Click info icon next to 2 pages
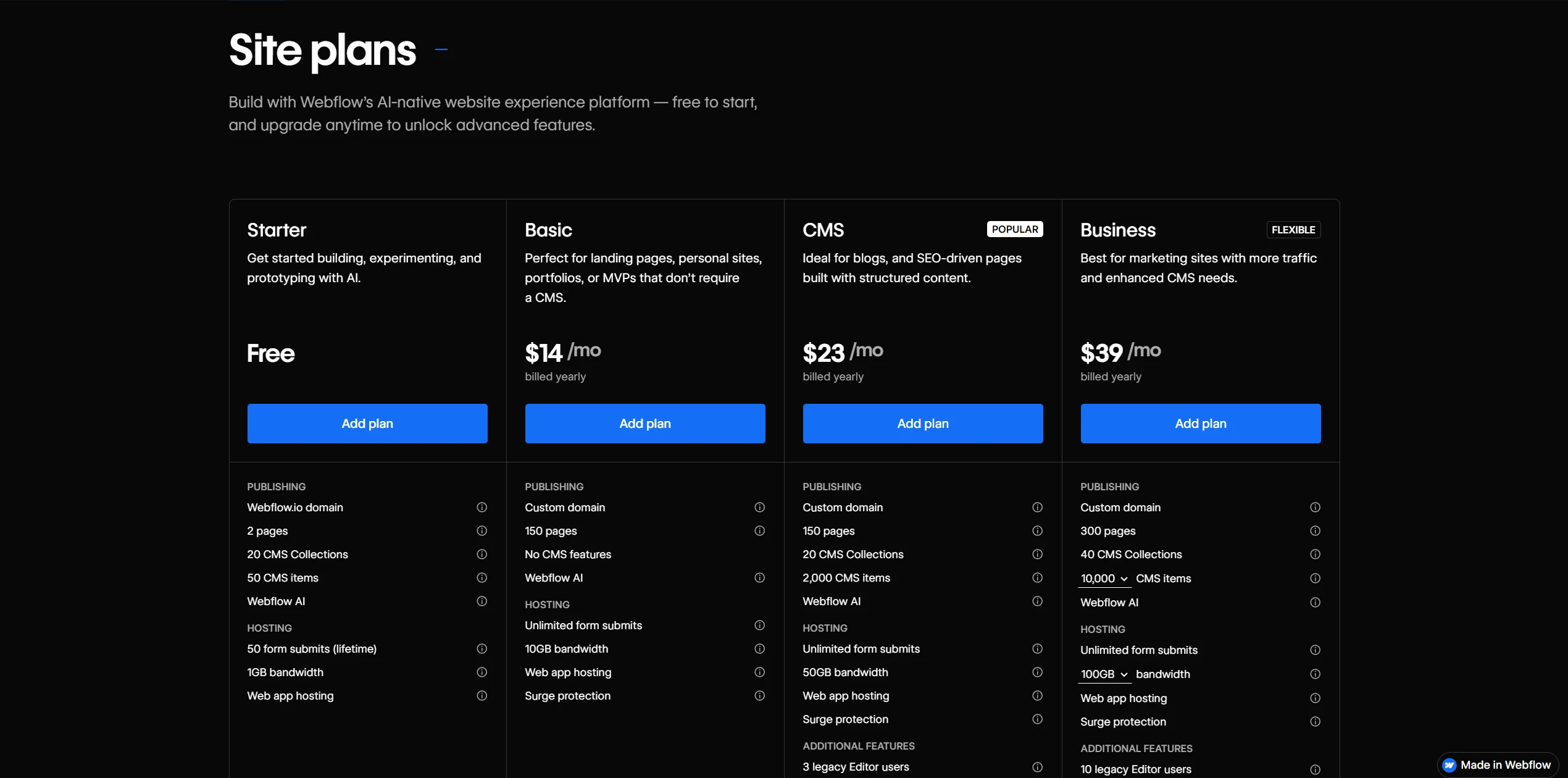The image size is (1568, 778). tap(482, 530)
